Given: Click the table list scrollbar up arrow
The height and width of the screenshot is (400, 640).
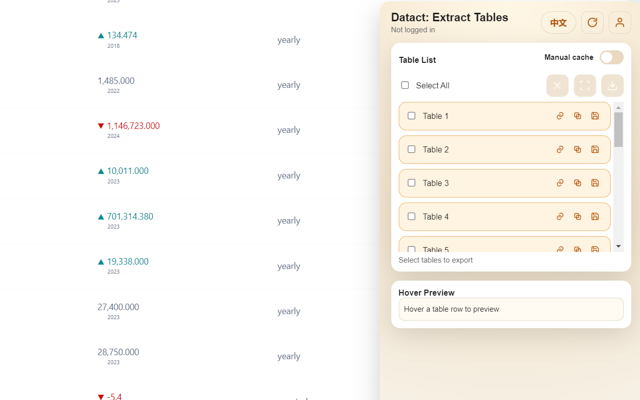Looking at the screenshot, I should click(x=618, y=107).
